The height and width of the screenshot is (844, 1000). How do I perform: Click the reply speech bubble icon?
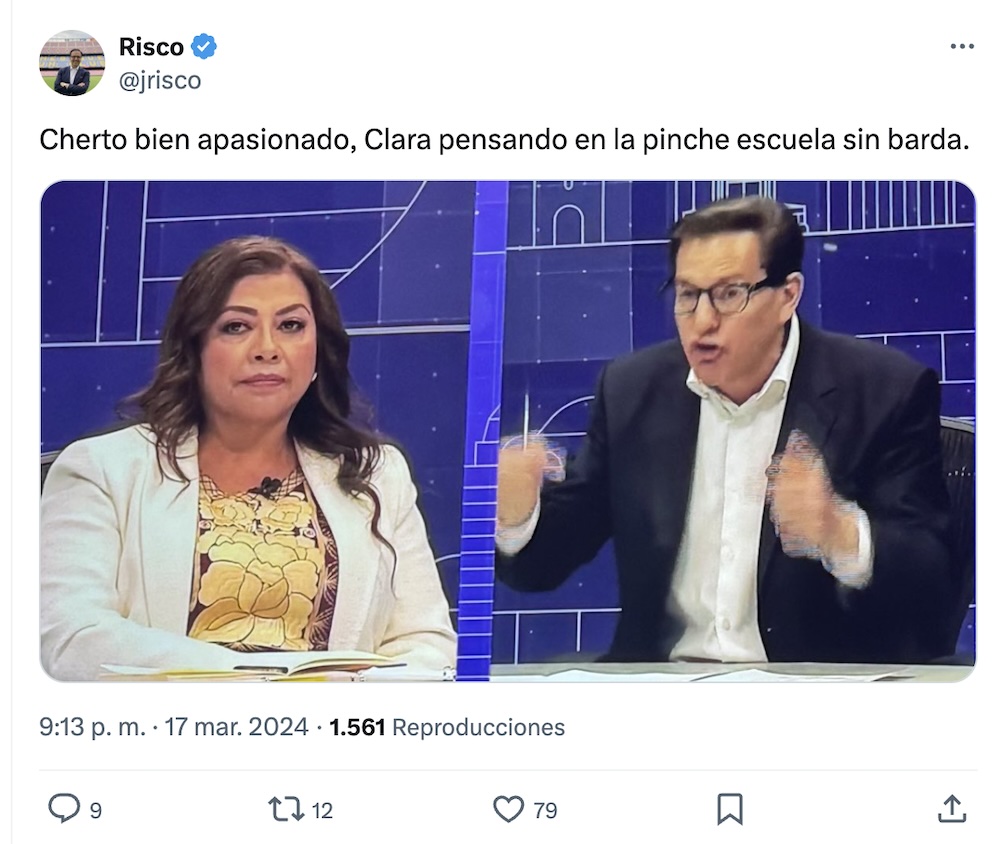click(x=64, y=809)
